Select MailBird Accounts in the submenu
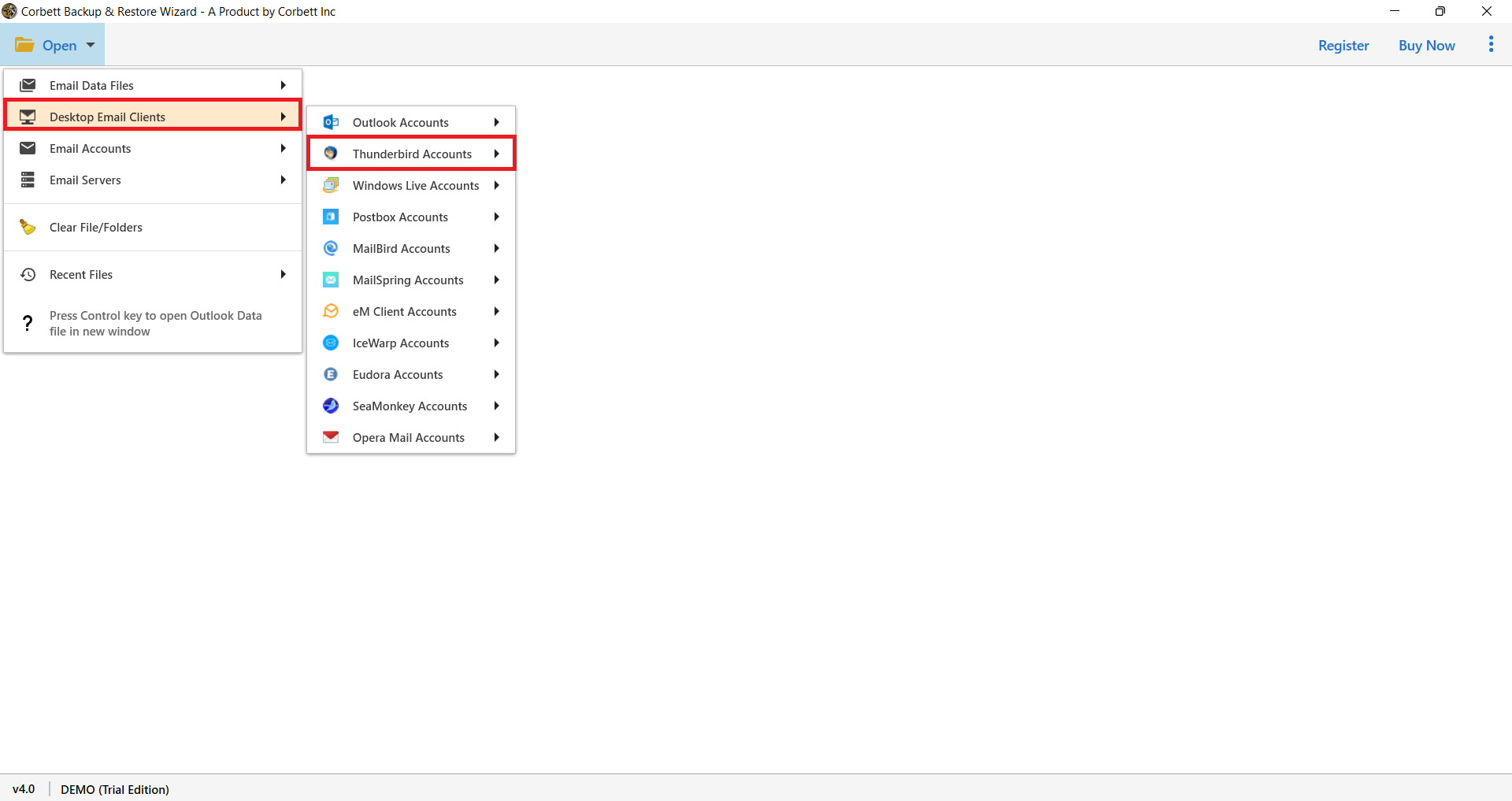This screenshot has height=801, width=1512. [x=411, y=248]
